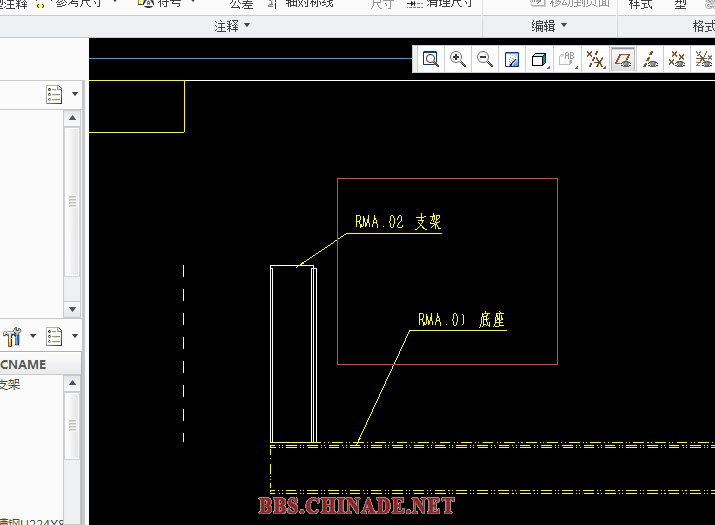
Task: Click upper panel scrollbar down arrow
Action: point(72,310)
